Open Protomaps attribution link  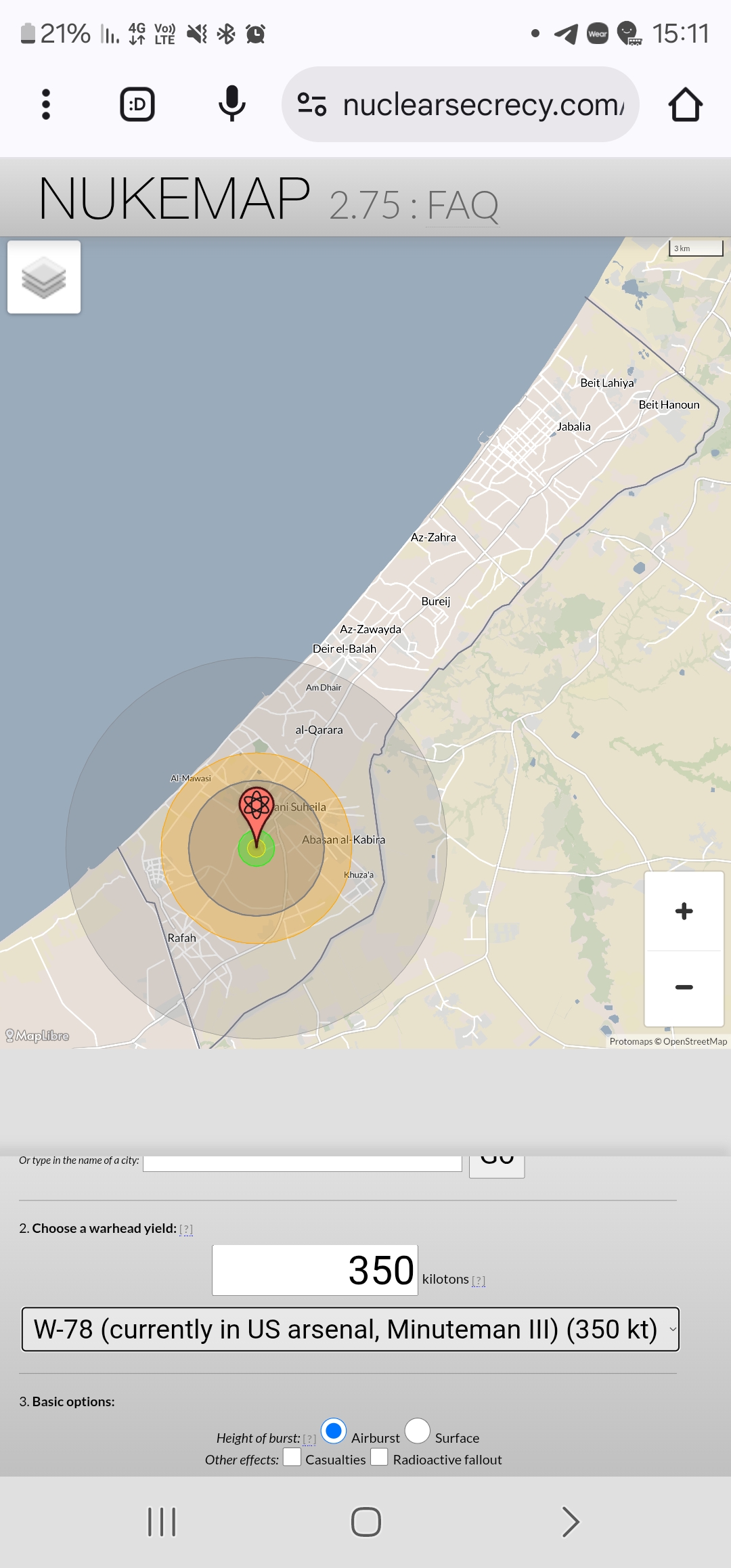[x=631, y=1041]
